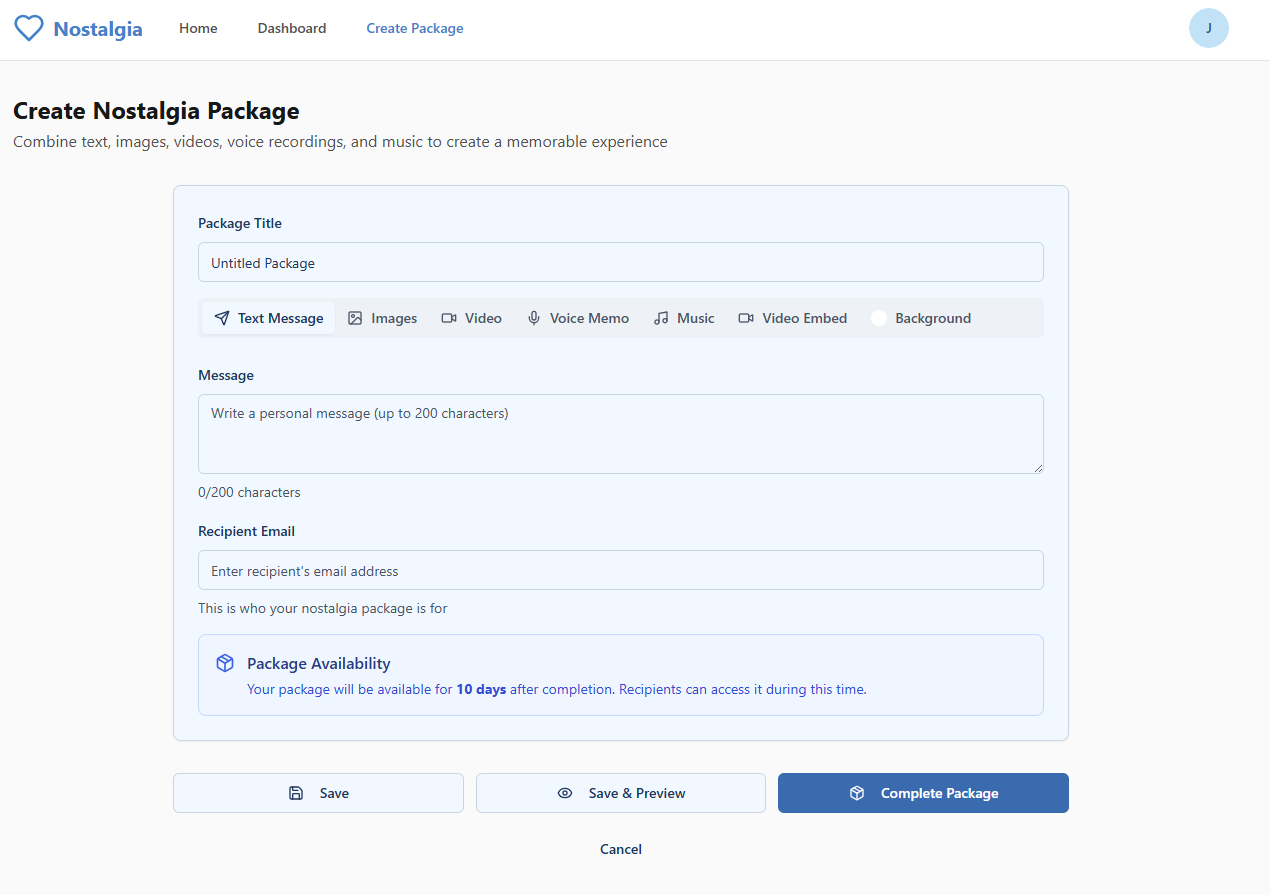Click the eye icon on Save & Preview
The width and height of the screenshot is (1270, 895).
[x=565, y=793]
